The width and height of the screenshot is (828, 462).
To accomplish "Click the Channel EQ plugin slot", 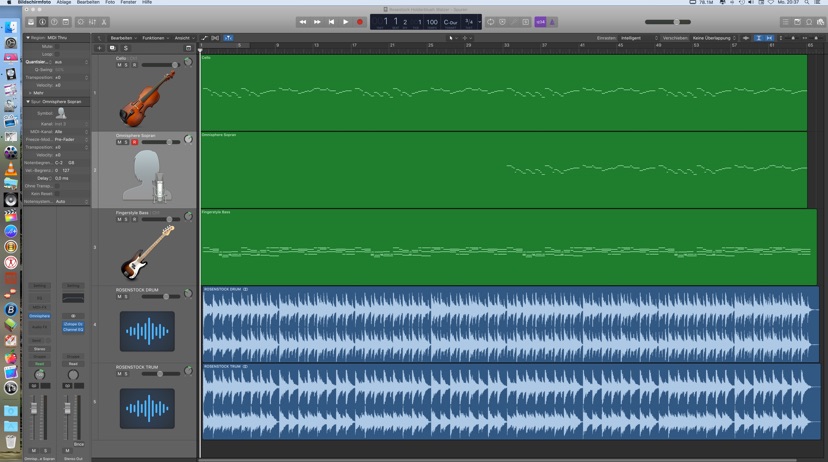I will (73, 329).
